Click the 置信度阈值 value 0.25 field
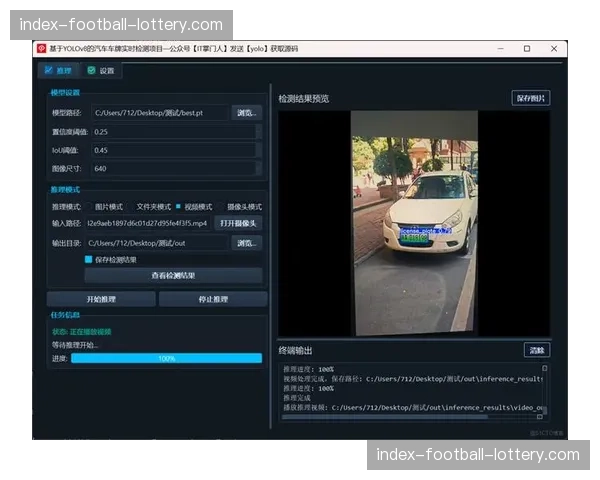Image resolution: width=600 pixels, height=480 pixels. point(173,132)
